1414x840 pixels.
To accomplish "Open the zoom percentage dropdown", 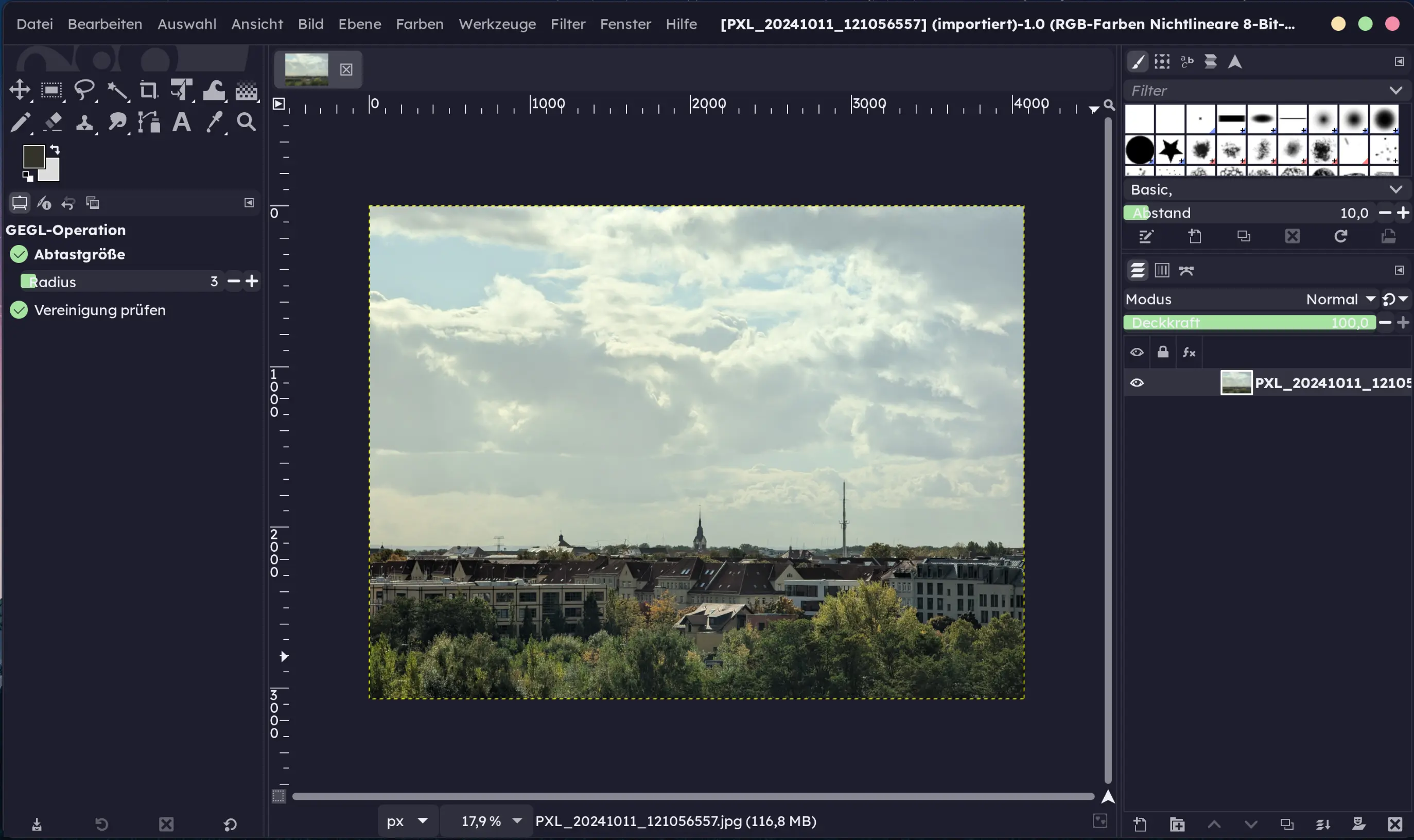I will [x=517, y=821].
